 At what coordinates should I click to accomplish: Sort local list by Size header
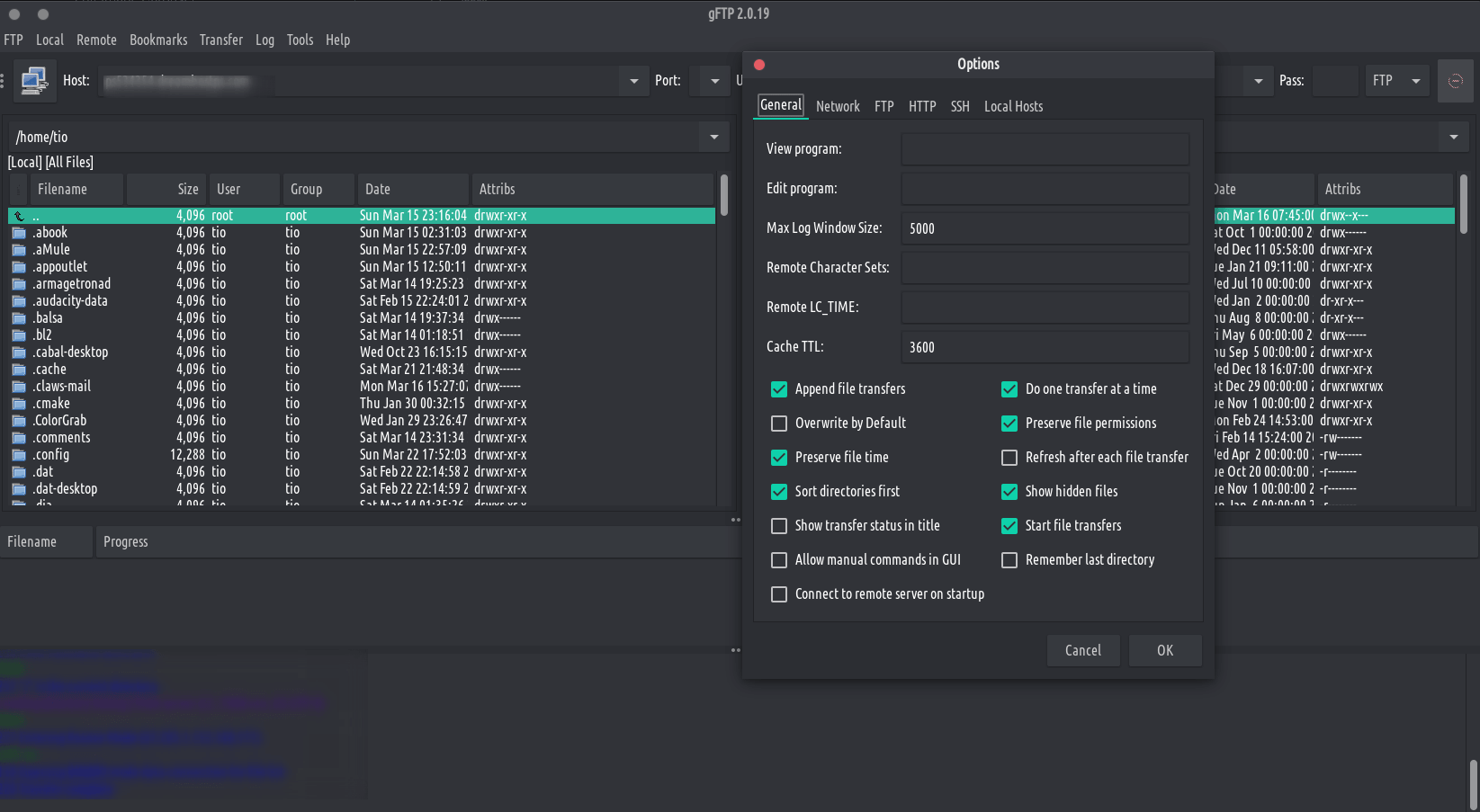[x=166, y=189]
